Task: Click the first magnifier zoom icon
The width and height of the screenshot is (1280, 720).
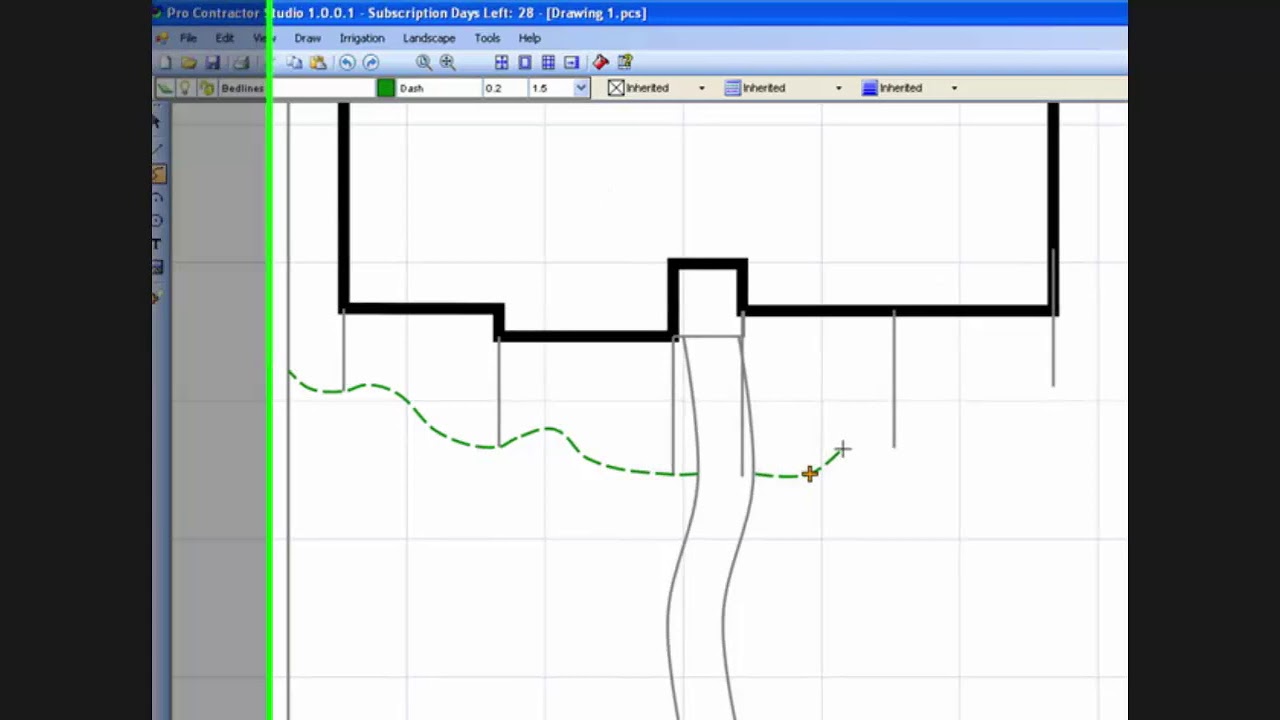Action: [424, 63]
